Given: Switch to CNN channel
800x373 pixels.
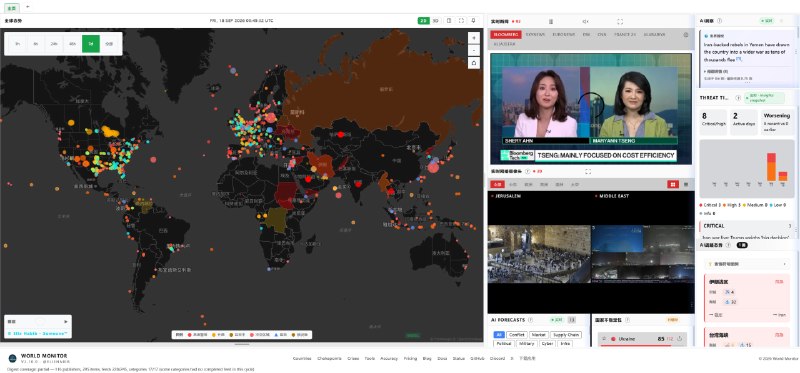Looking at the screenshot, I should [602, 35].
